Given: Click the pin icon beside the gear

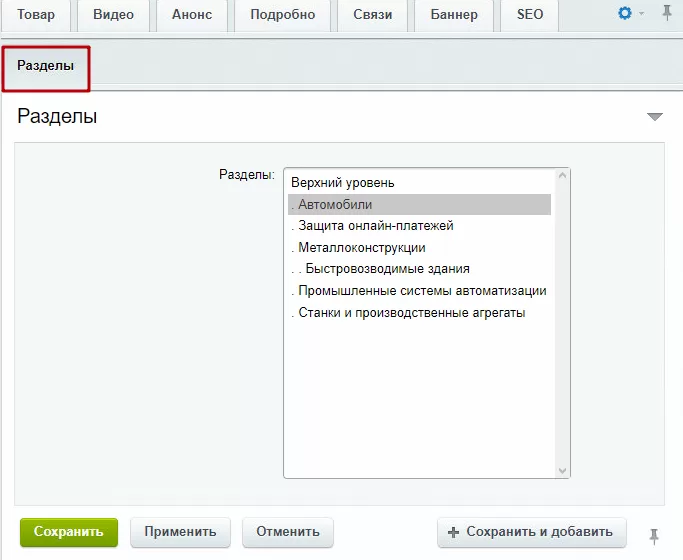Looking at the screenshot, I should click(666, 13).
